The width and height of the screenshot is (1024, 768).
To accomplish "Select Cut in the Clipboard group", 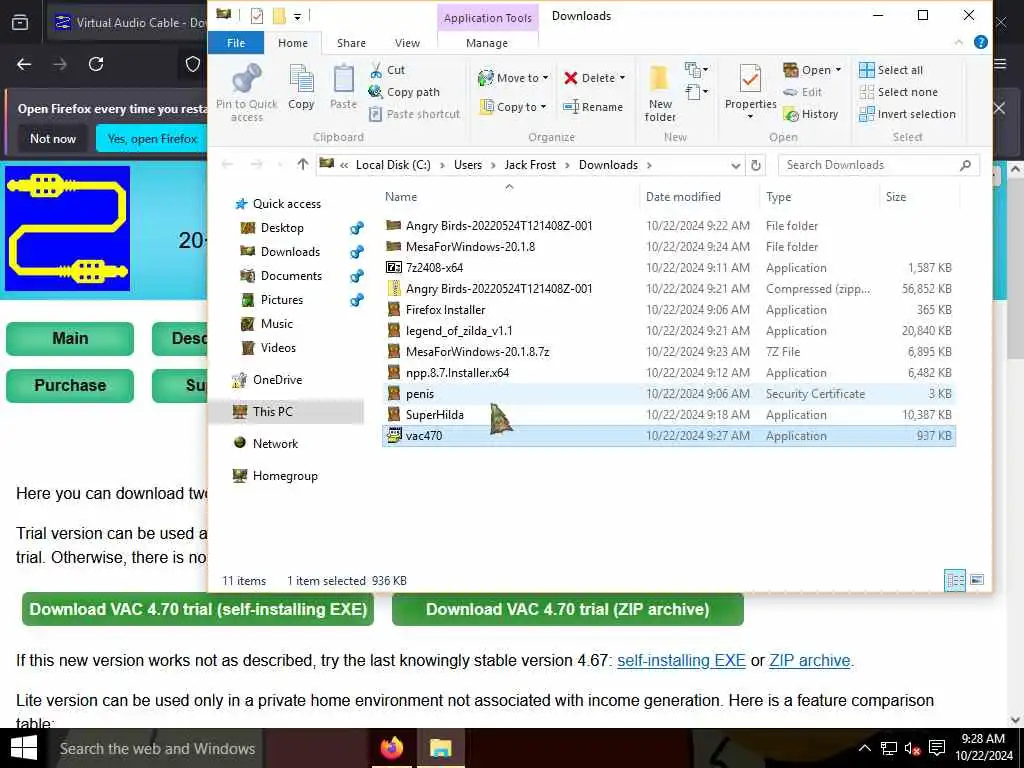I will click(x=387, y=70).
